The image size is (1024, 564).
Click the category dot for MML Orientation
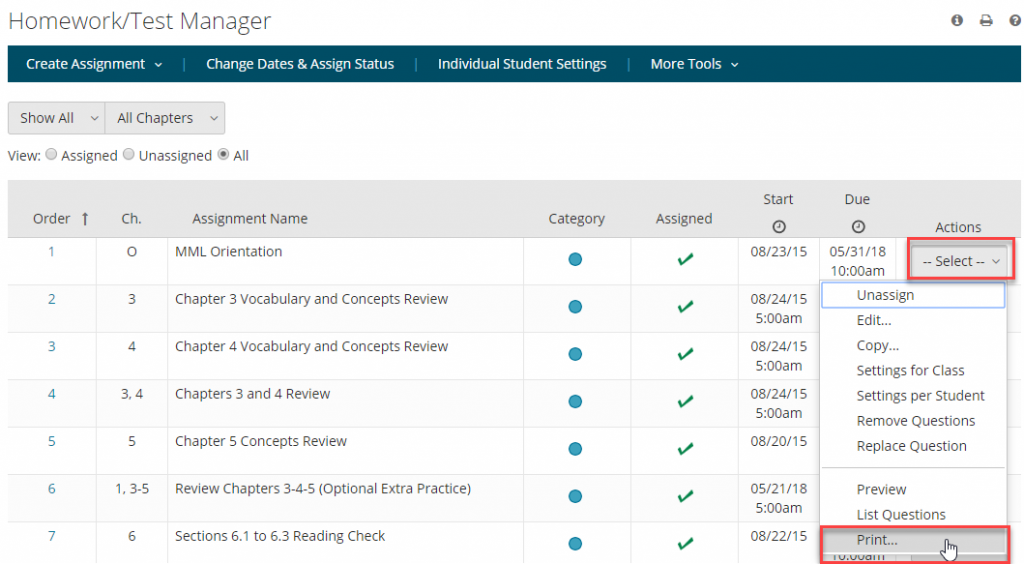[575, 260]
